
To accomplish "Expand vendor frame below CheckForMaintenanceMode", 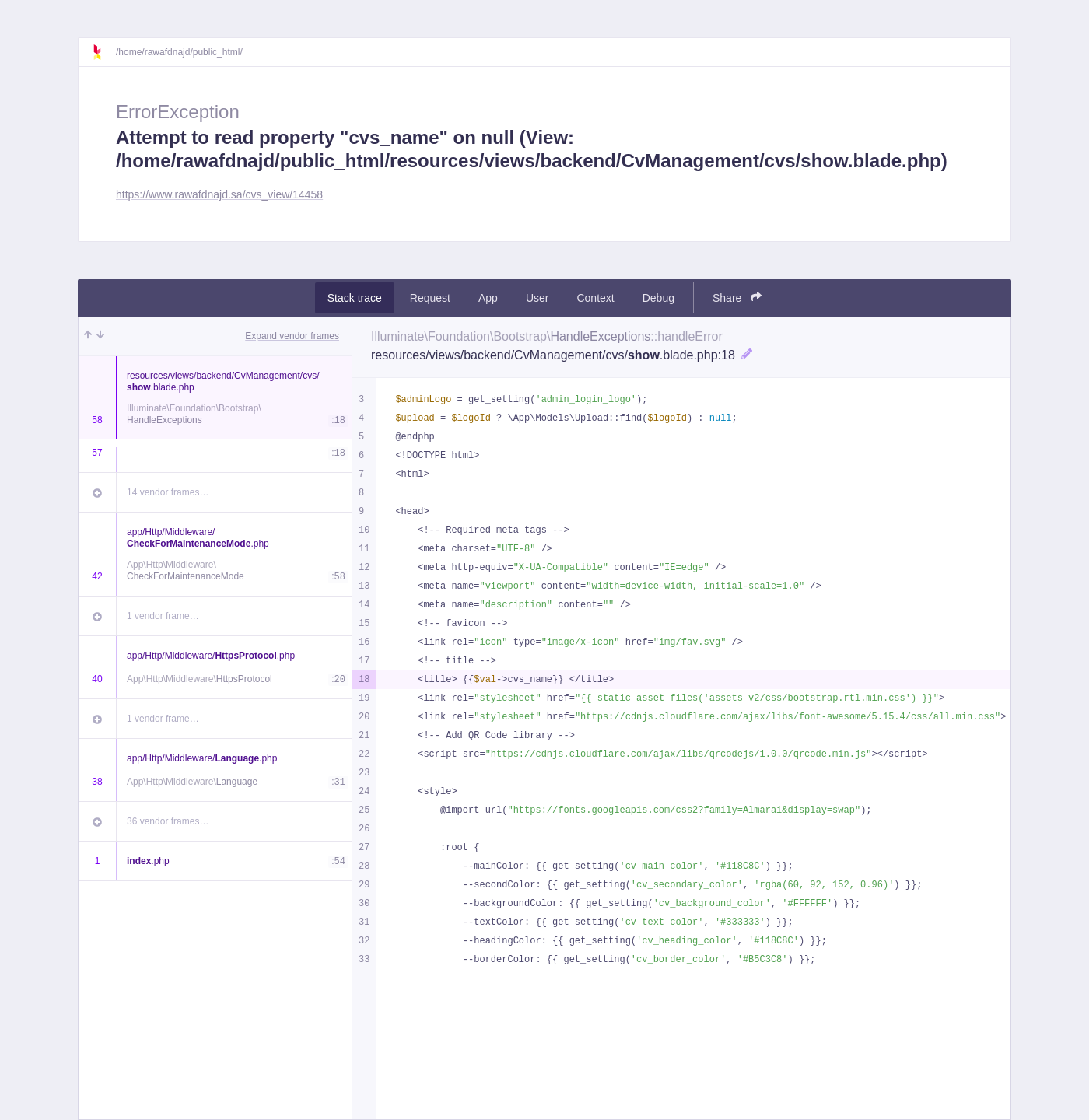I will [x=215, y=616].
